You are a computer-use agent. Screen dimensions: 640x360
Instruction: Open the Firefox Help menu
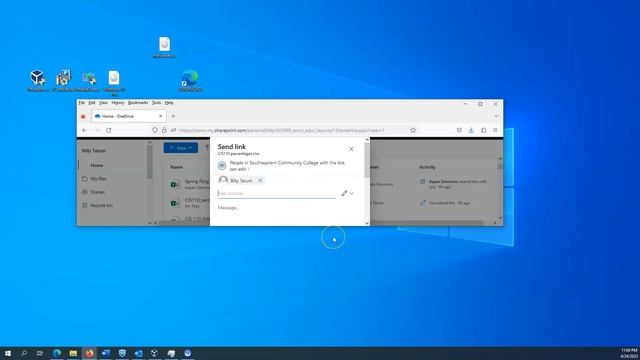tap(169, 103)
